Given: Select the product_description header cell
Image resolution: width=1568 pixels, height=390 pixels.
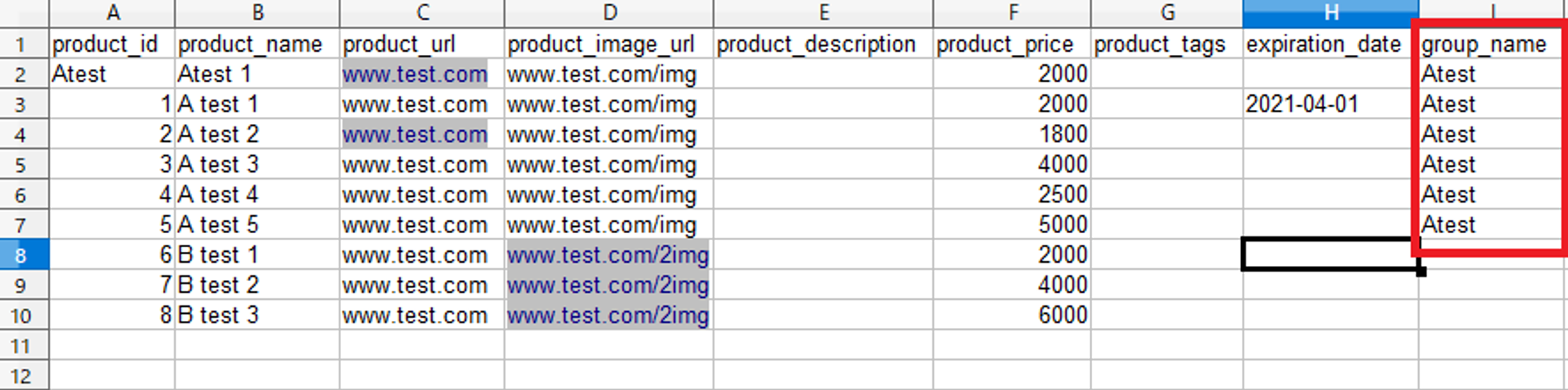Looking at the screenshot, I should [x=816, y=45].
